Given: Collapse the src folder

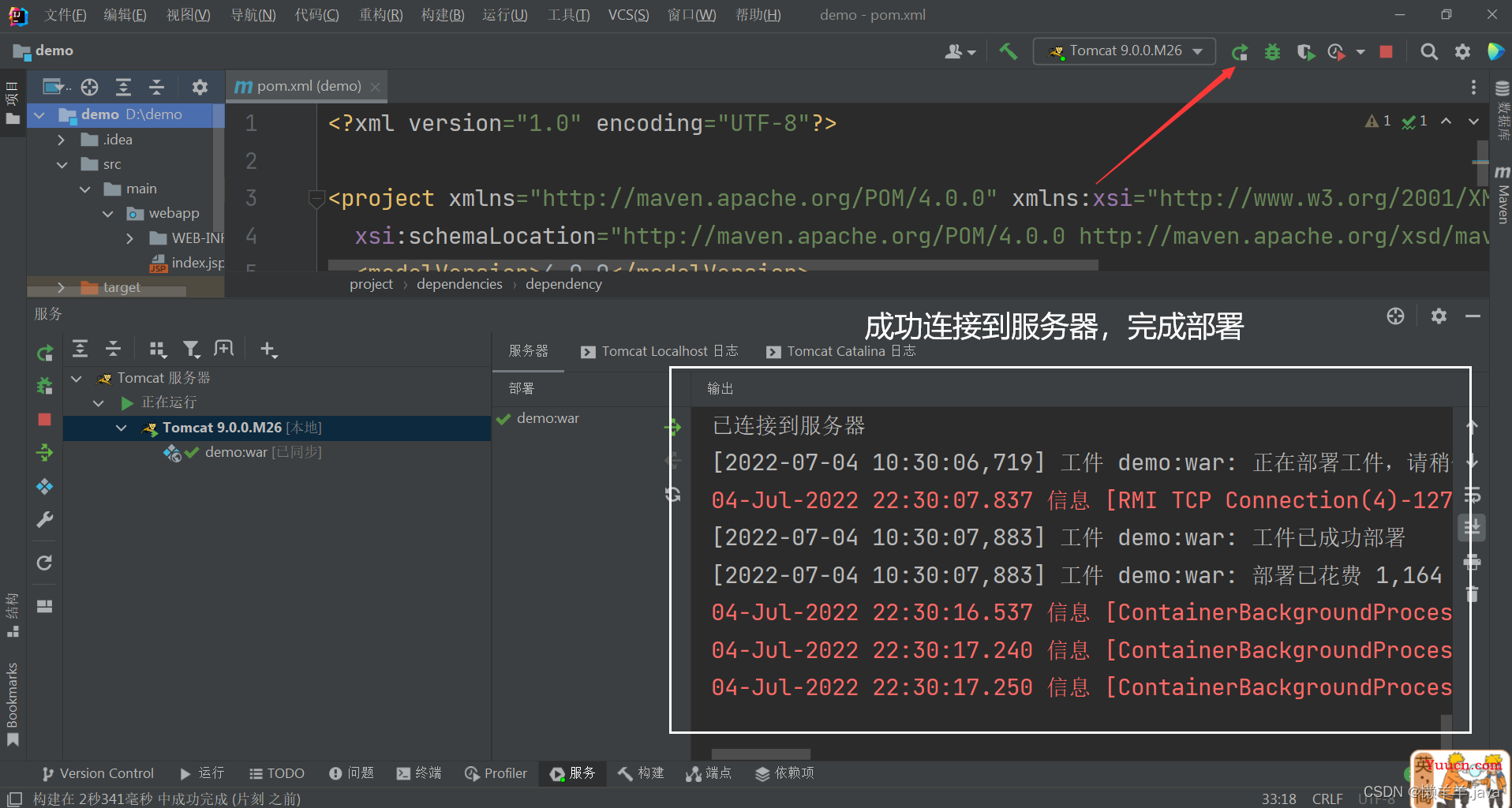Looking at the screenshot, I should (62, 164).
